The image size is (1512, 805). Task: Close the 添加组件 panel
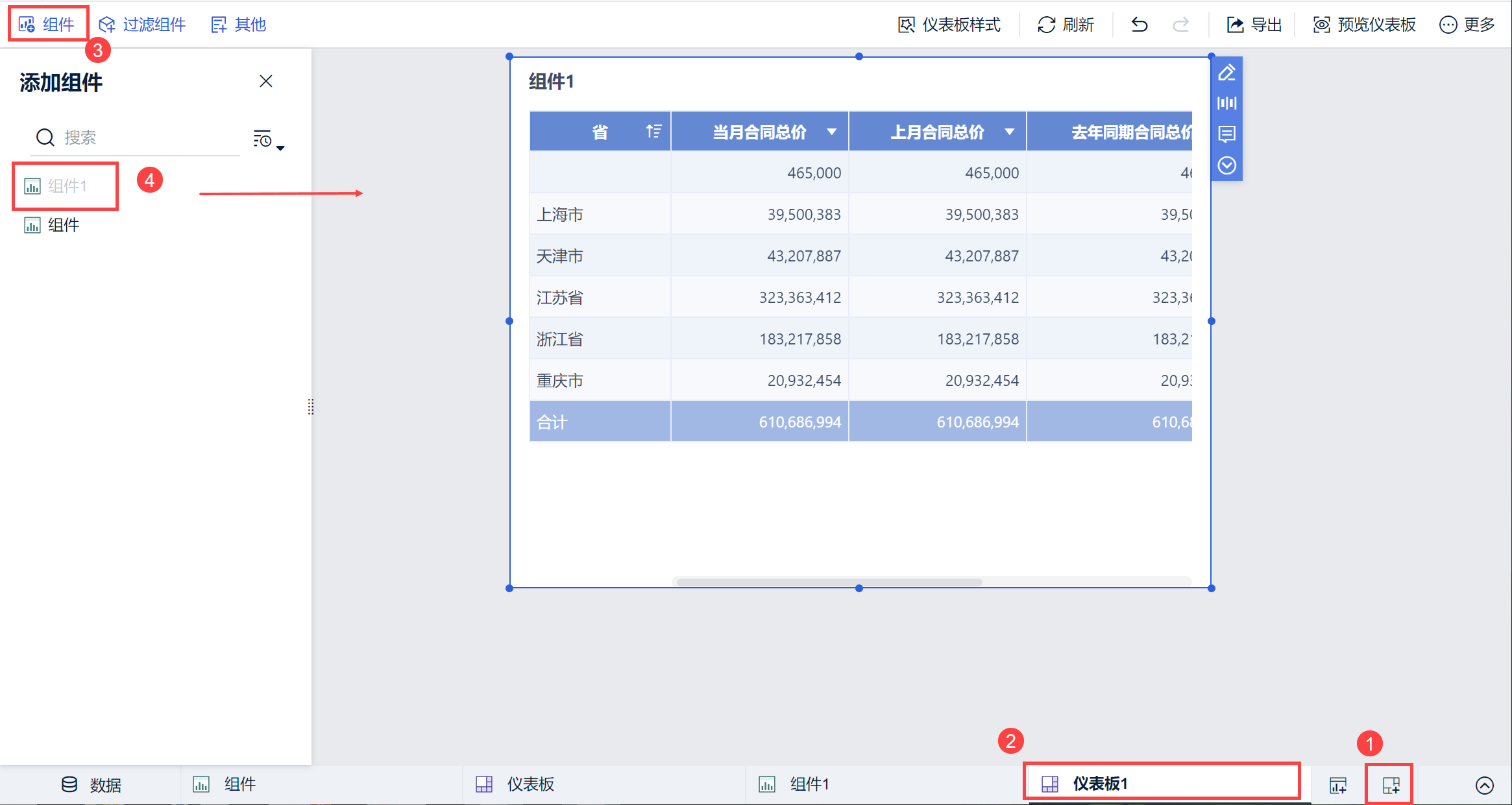265,81
